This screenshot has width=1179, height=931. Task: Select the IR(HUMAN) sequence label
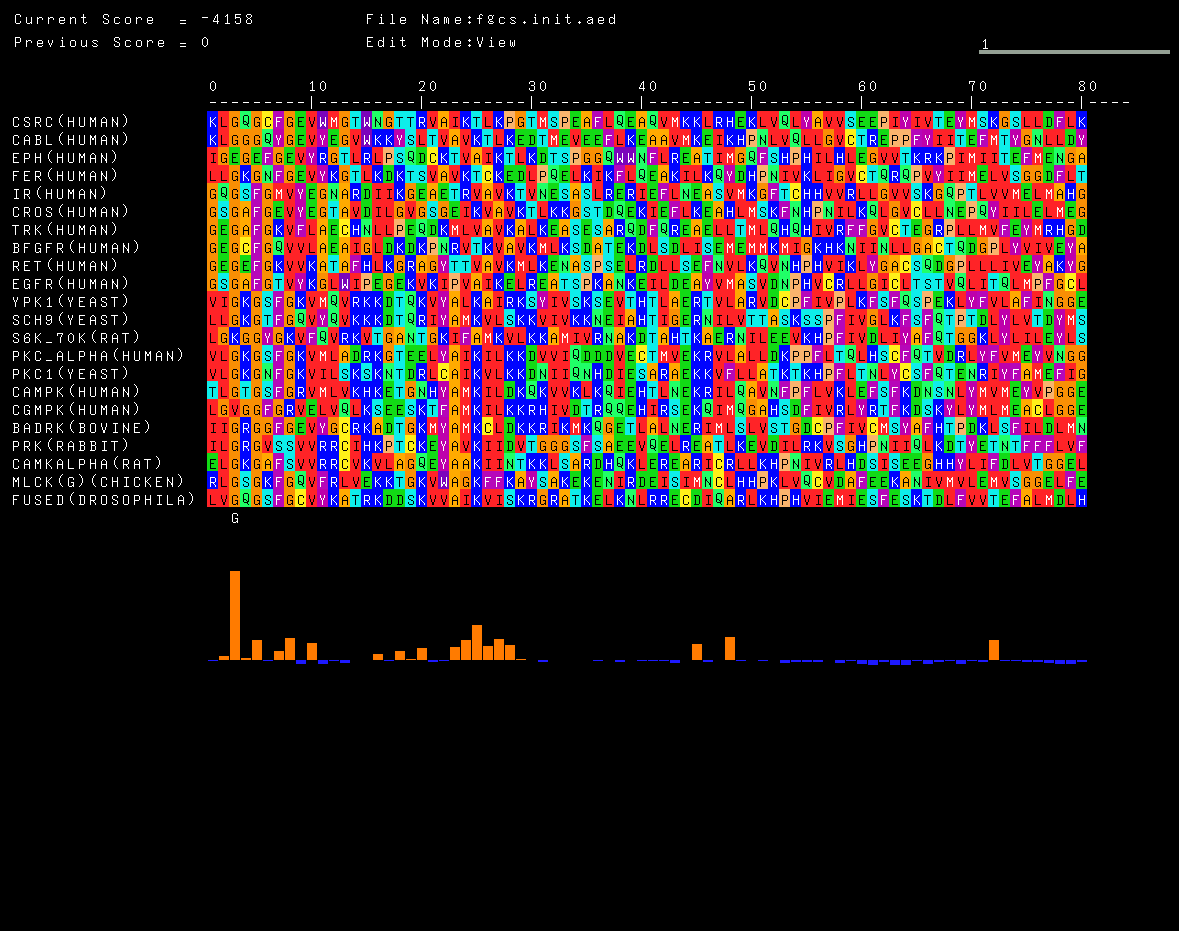tap(60, 194)
